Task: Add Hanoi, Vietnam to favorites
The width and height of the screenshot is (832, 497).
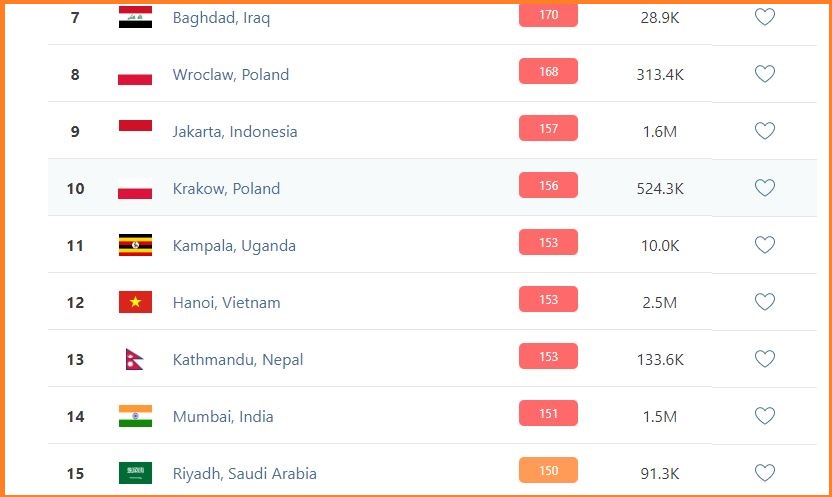Action: 764,302
